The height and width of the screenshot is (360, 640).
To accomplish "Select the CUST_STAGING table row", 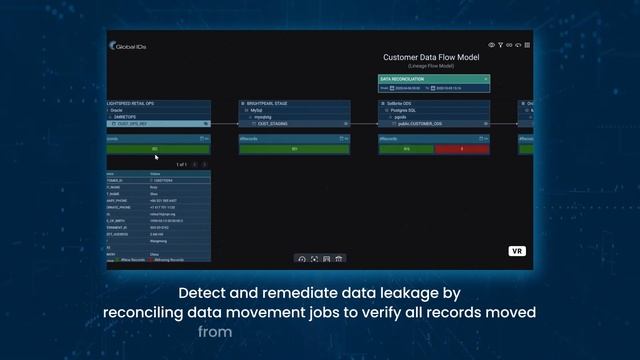I will [294, 124].
